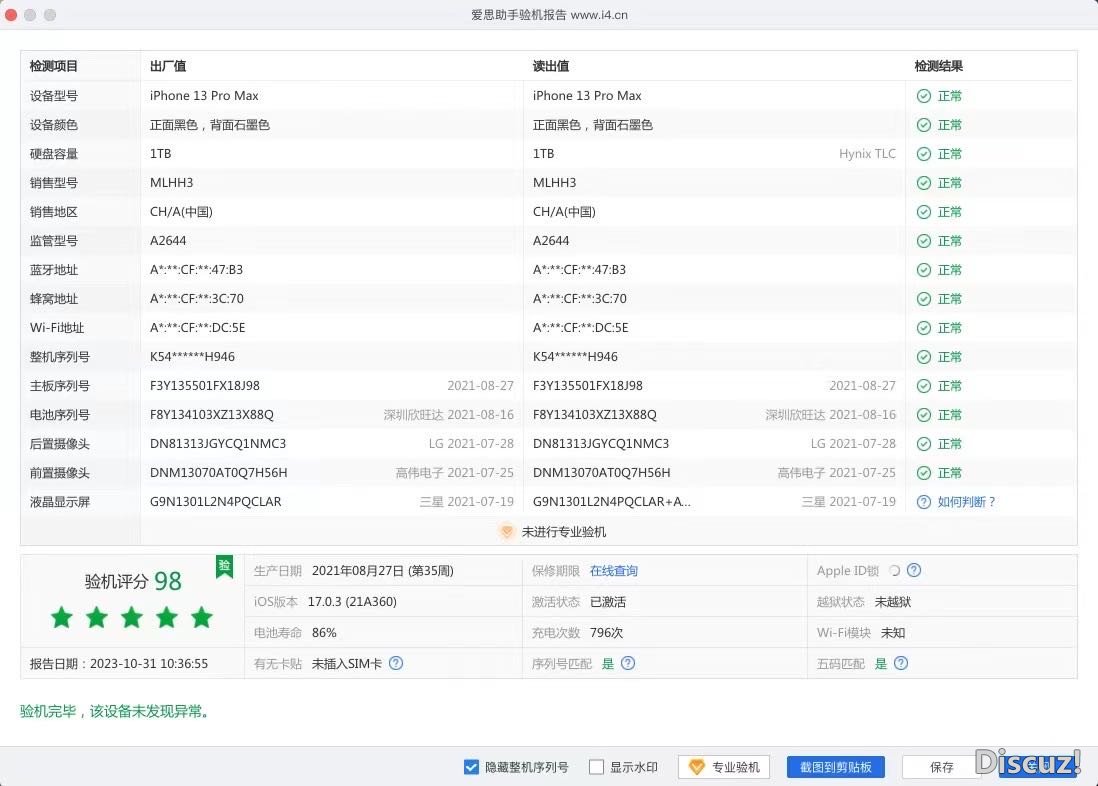Click the 截图到剪贴板 button
The width and height of the screenshot is (1098, 786).
click(x=835, y=767)
